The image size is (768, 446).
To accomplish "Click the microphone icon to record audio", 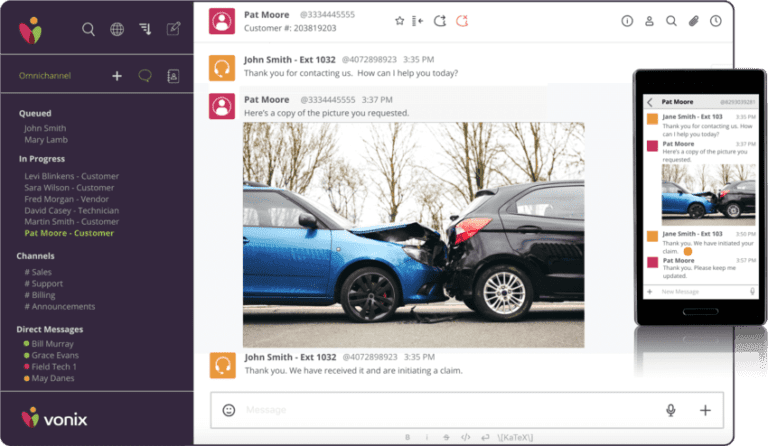I will [670, 409].
